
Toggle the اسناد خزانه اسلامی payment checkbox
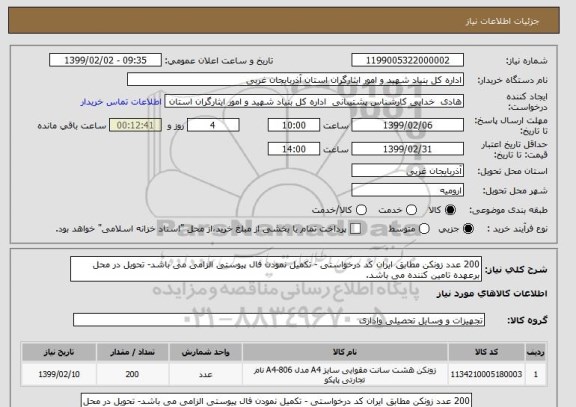click(355, 229)
